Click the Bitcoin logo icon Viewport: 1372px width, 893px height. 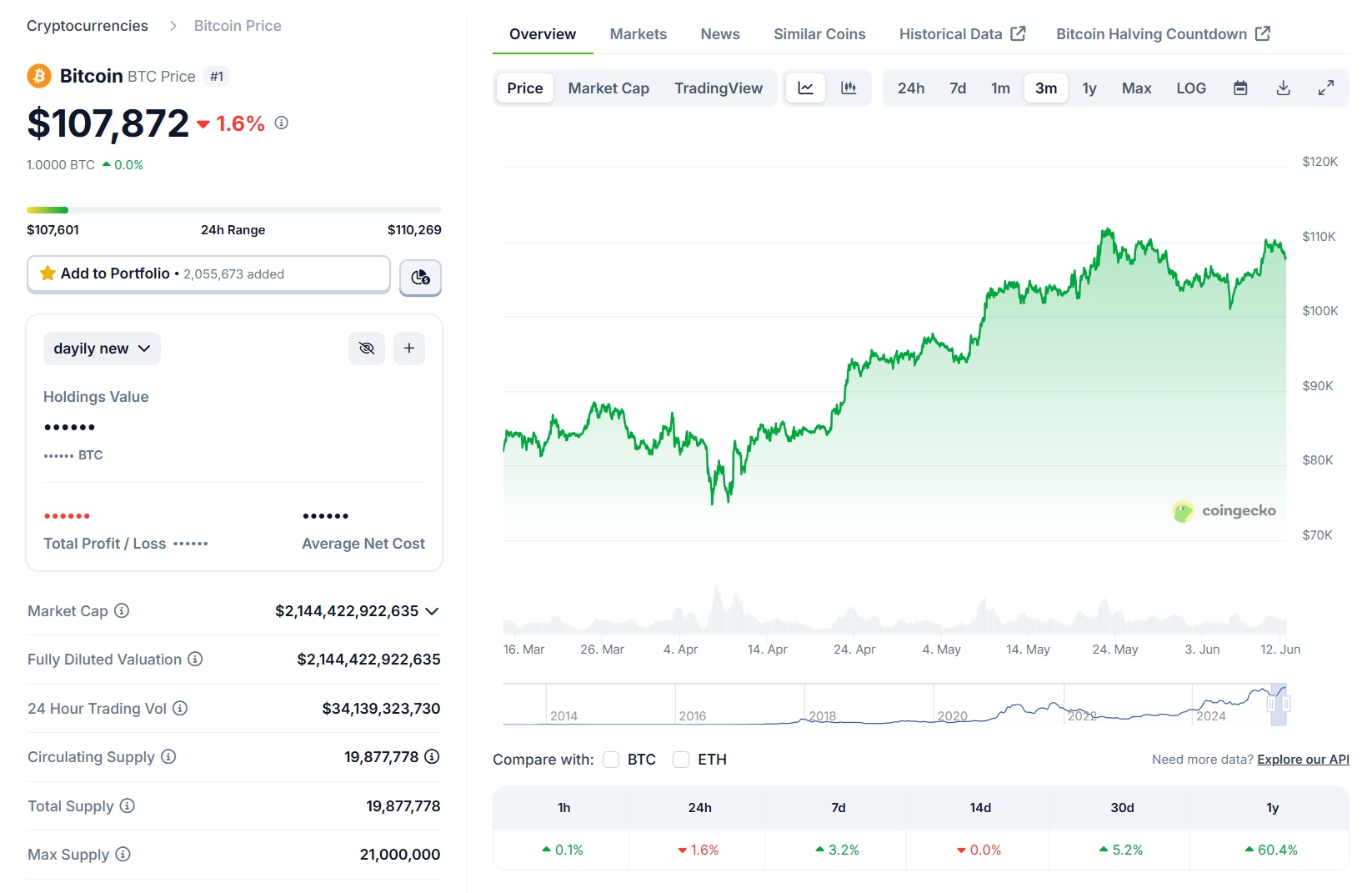tap(39, 76)
